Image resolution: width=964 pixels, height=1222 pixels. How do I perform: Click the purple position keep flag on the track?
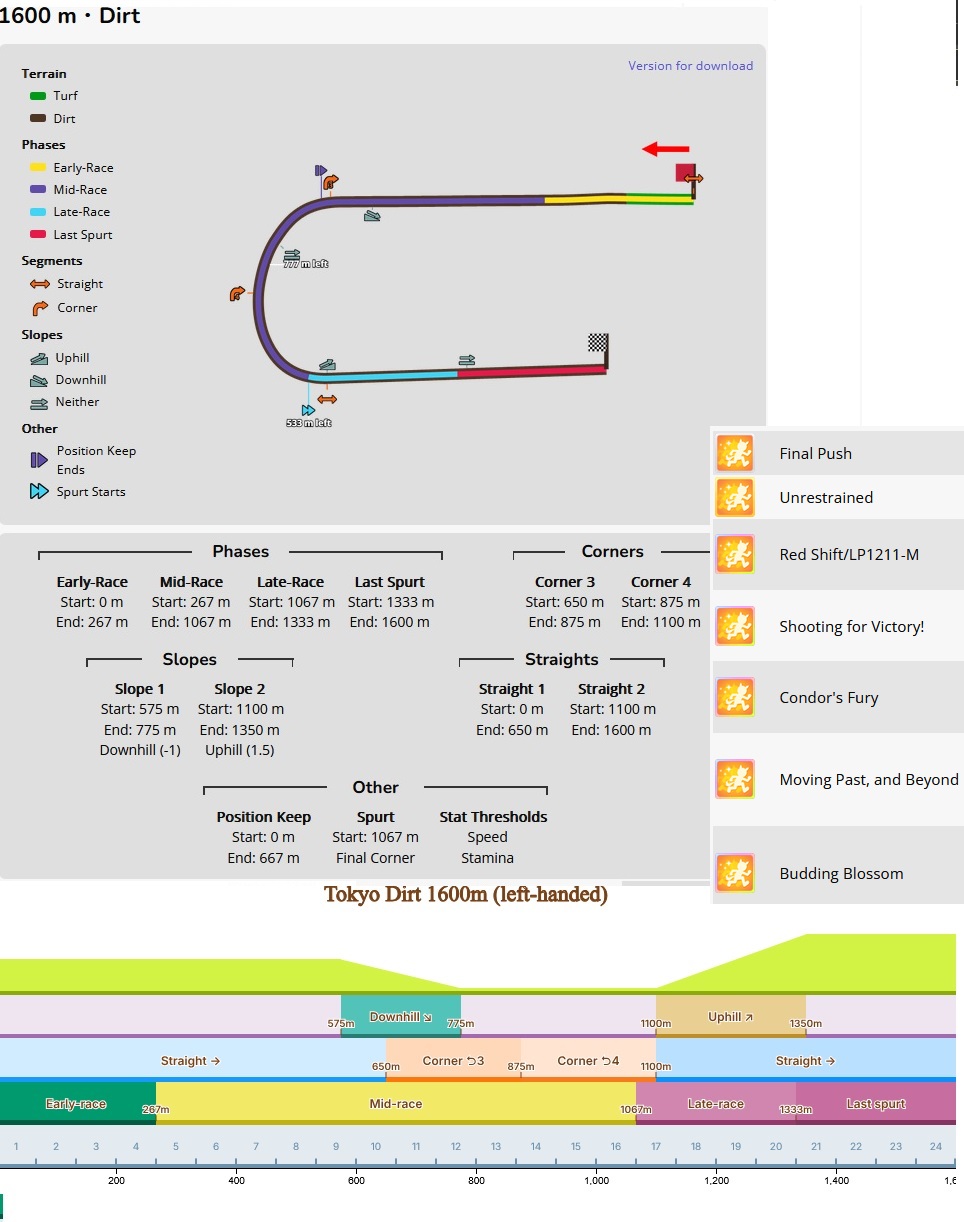[x=320, y=172]
